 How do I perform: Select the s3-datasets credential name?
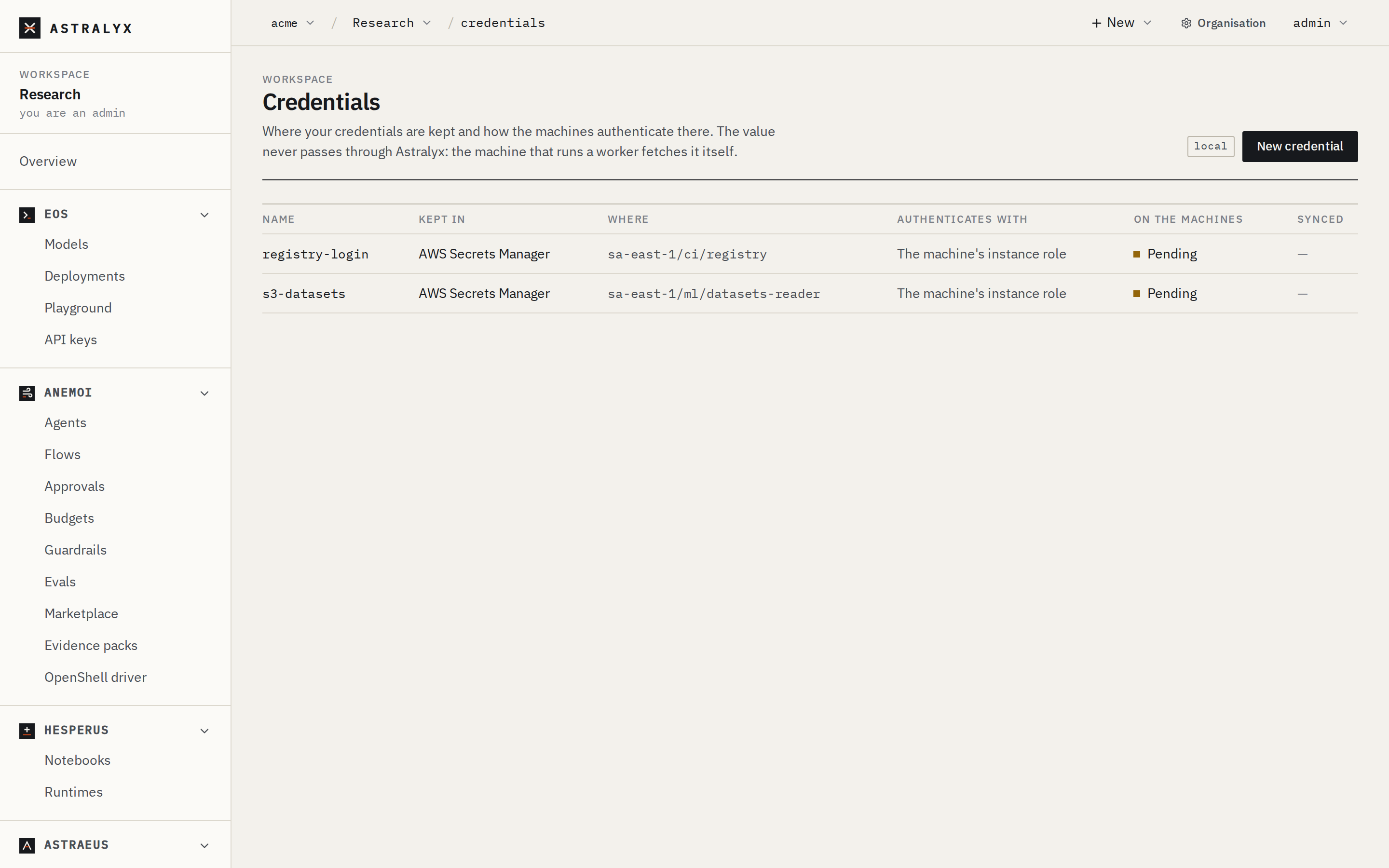tap(304, 294)
